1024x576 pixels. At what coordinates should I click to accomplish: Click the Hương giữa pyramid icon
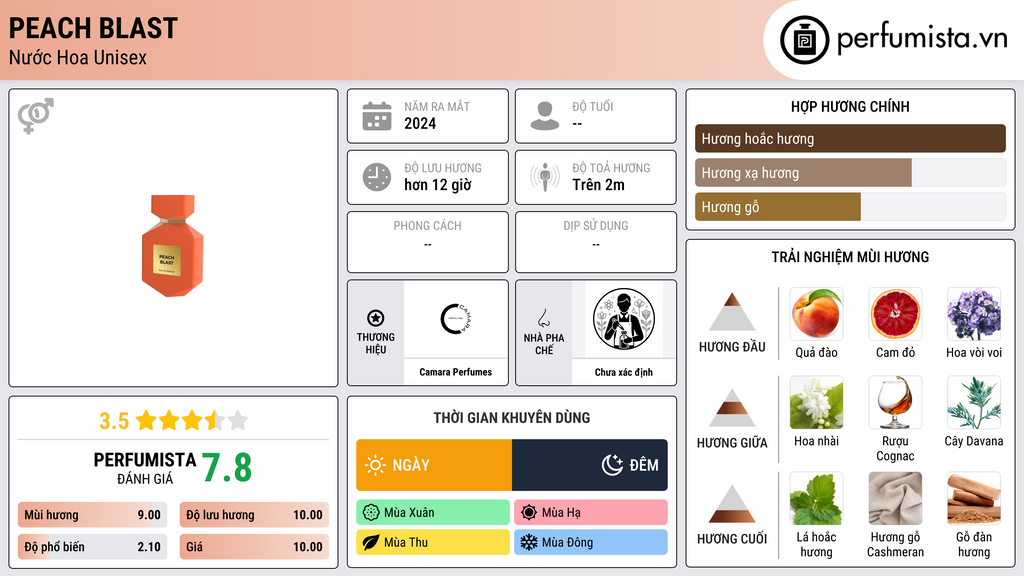(x=732, y=408)
